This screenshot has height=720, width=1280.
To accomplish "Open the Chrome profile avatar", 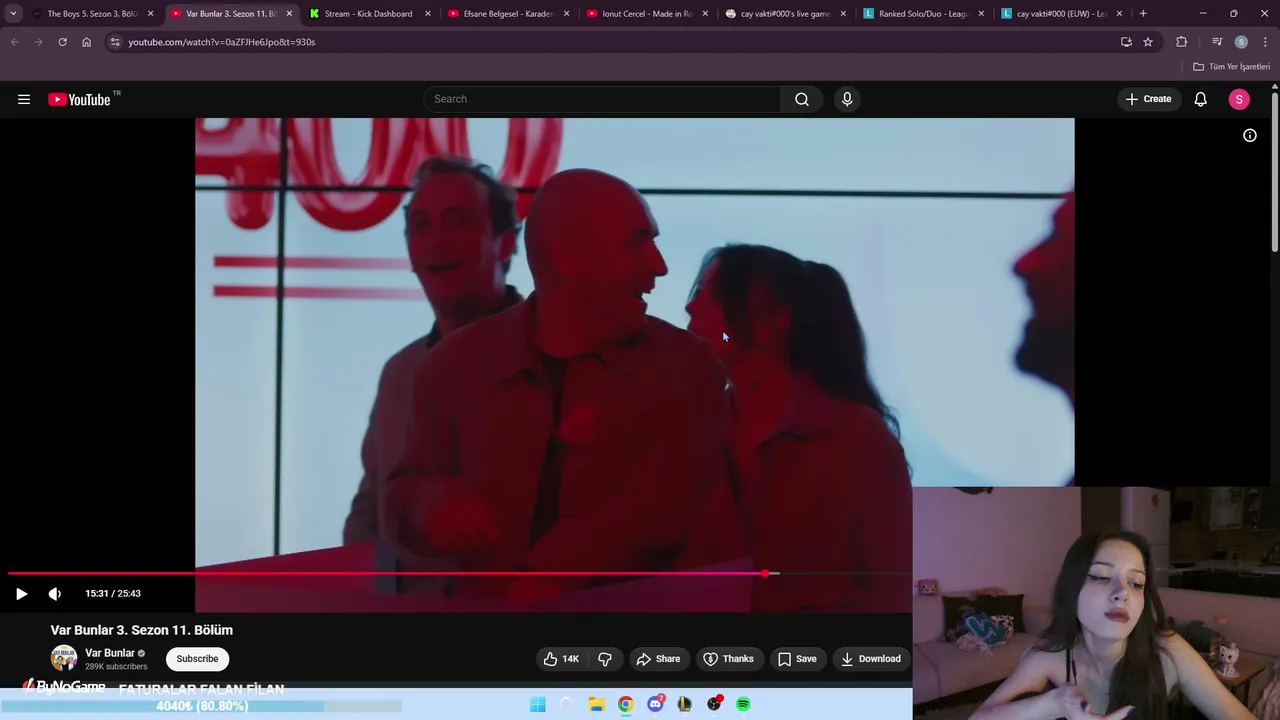I will (1241, 42).
